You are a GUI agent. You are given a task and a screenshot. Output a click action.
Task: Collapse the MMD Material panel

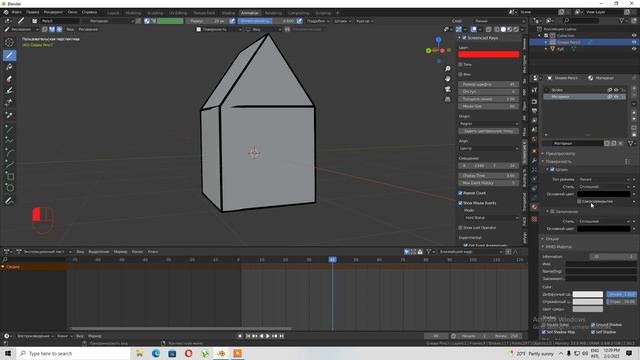558,247
